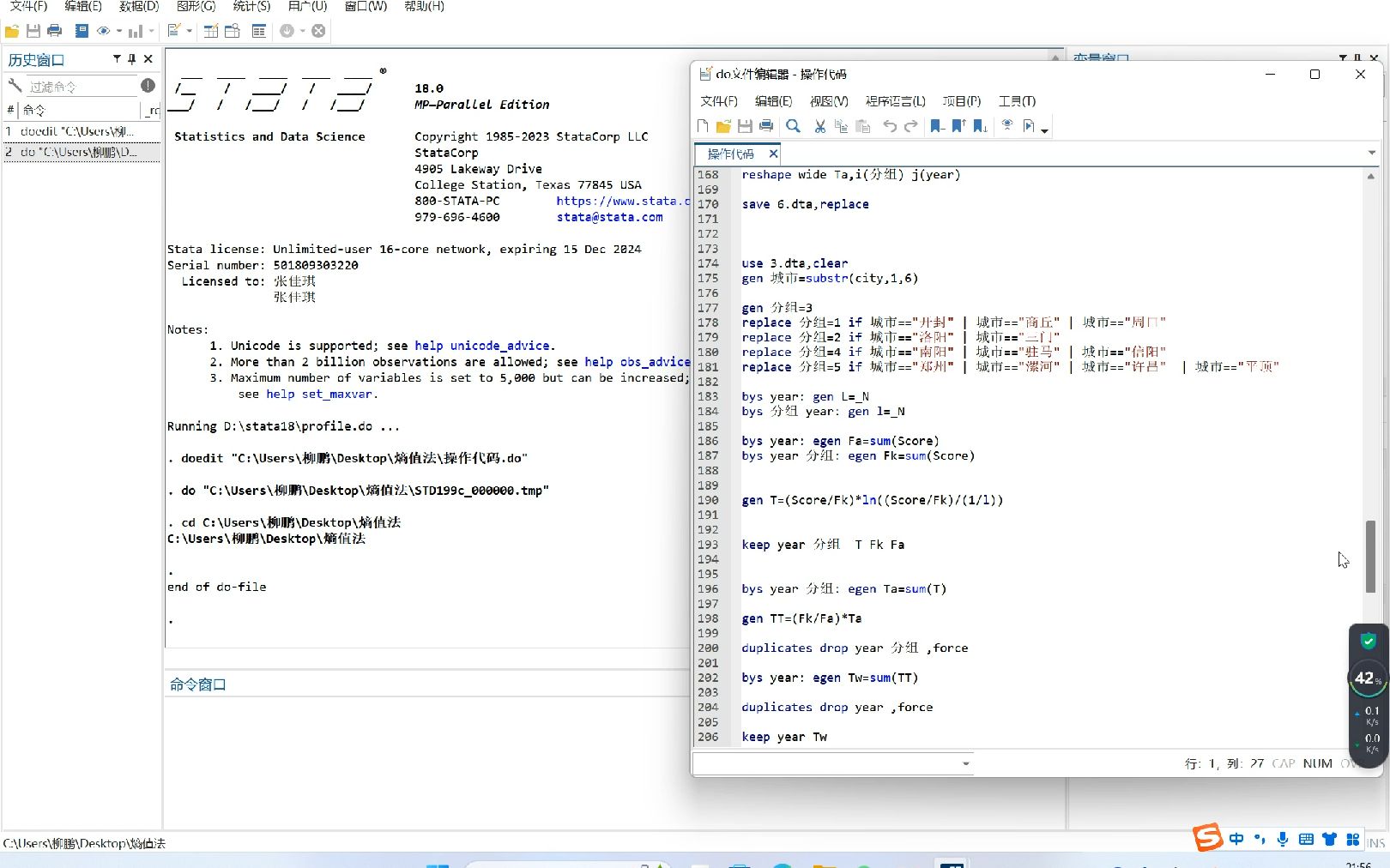Viewport: 1390px width, 868px height.
Task: Click the Graph bar-chart icon in main toolbar
Action: 136,31
